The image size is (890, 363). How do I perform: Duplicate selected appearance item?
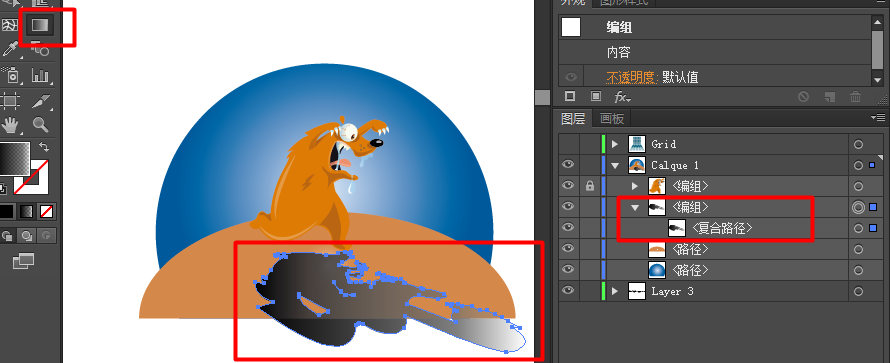point(829,96)
